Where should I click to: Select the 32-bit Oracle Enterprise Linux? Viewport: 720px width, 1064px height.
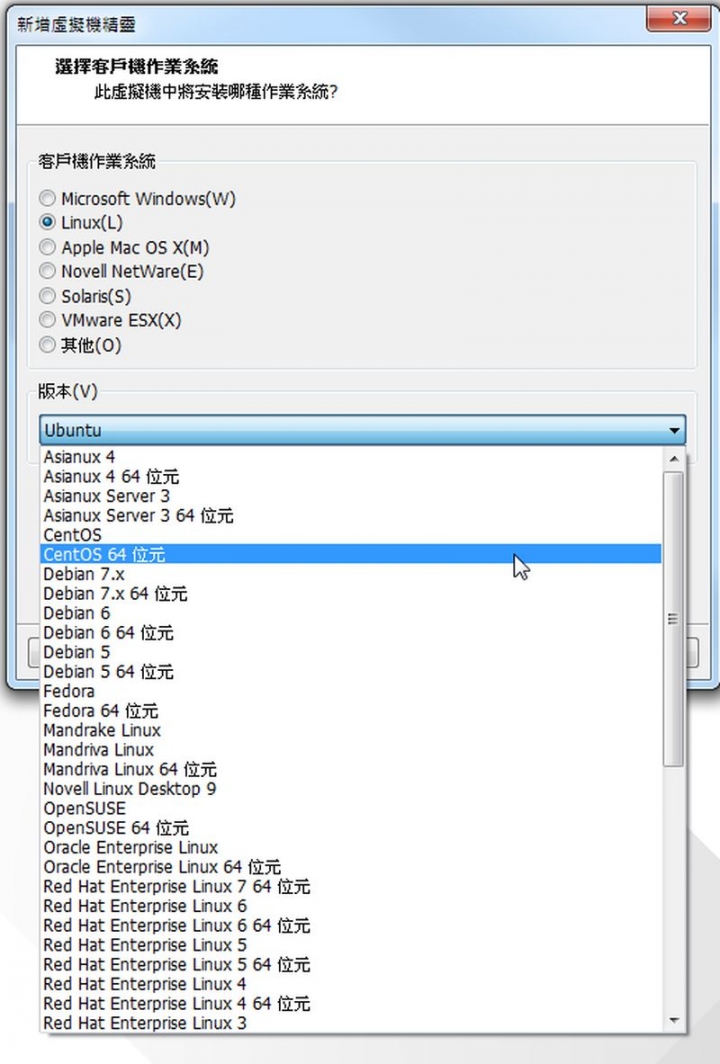pyautogui.click(x=351, y=848)
